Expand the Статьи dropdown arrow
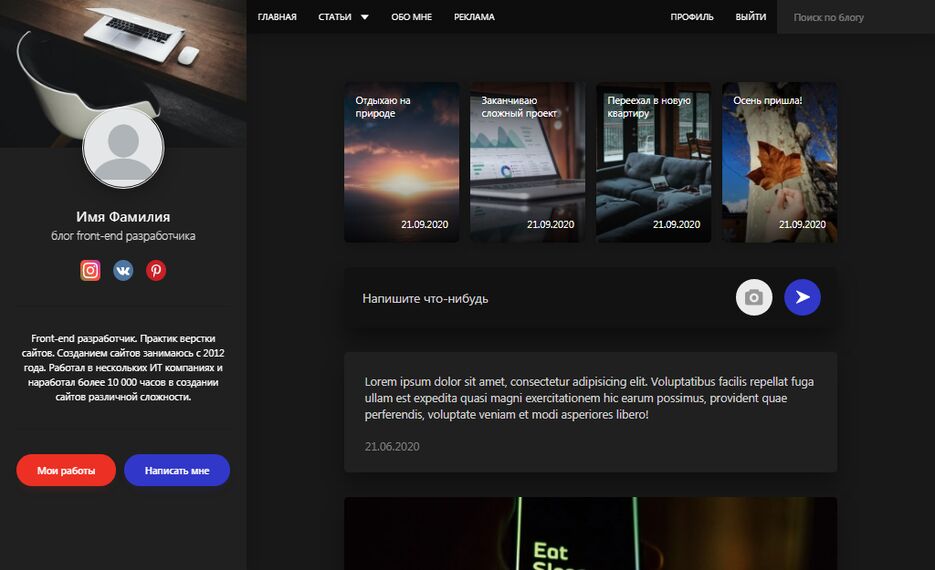 pos(364,17)
